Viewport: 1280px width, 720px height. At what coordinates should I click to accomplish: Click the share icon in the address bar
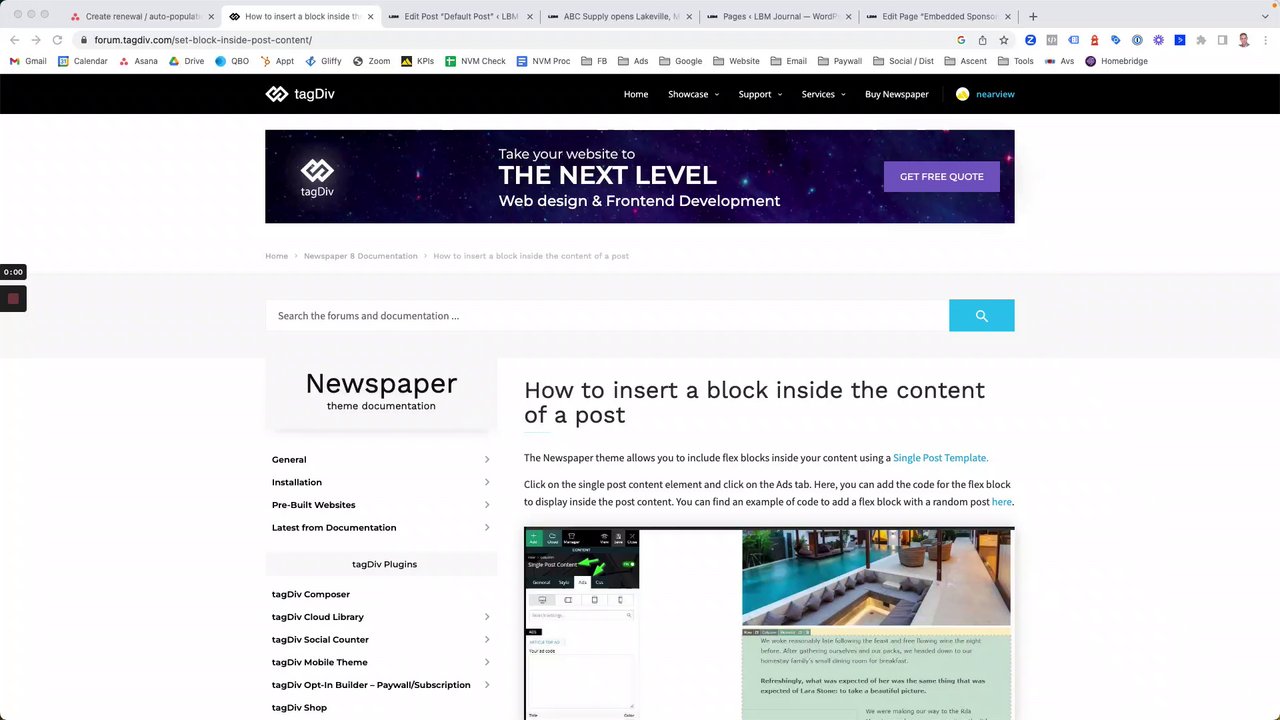(982, 40)
